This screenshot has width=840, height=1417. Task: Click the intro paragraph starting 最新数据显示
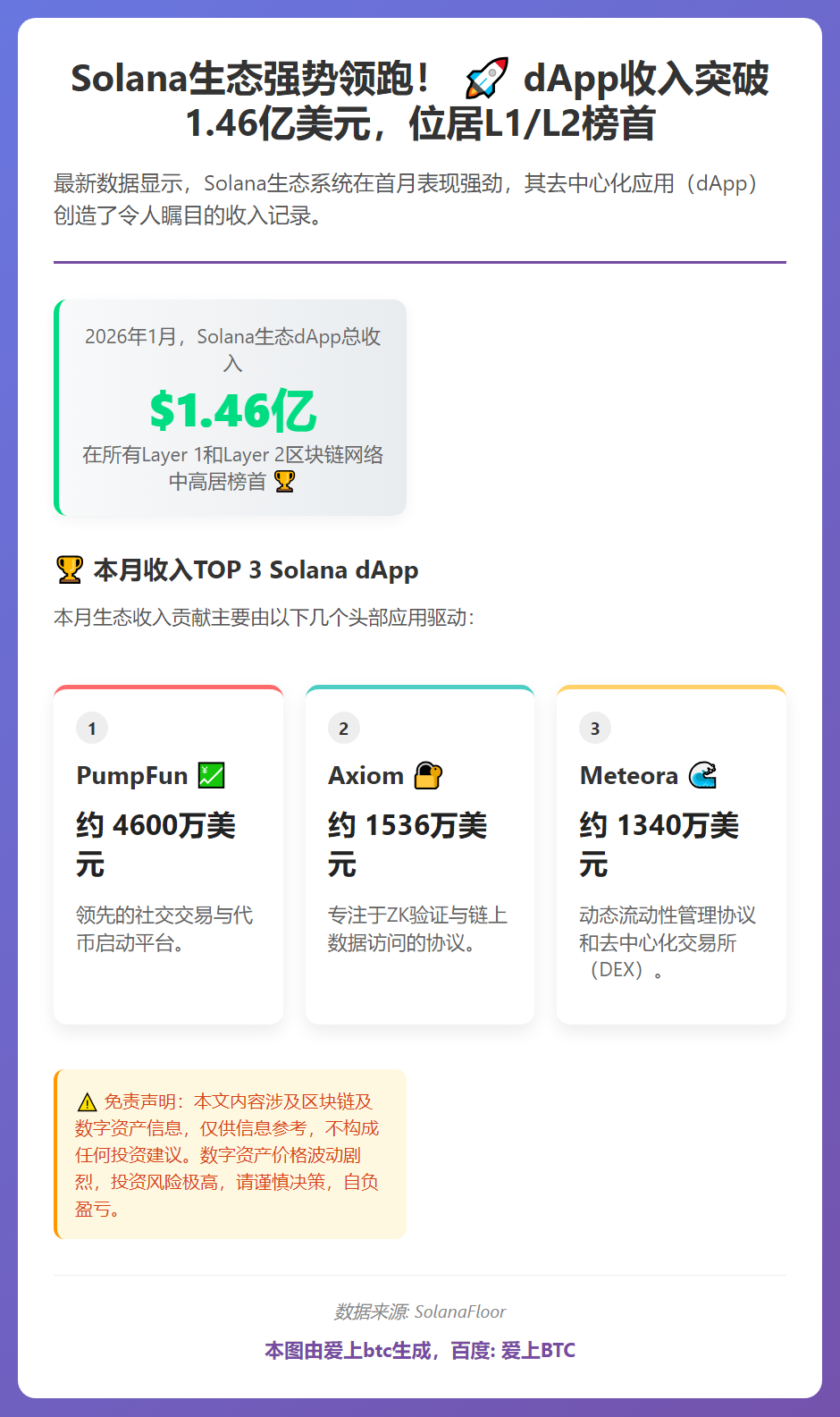(407, 199)
